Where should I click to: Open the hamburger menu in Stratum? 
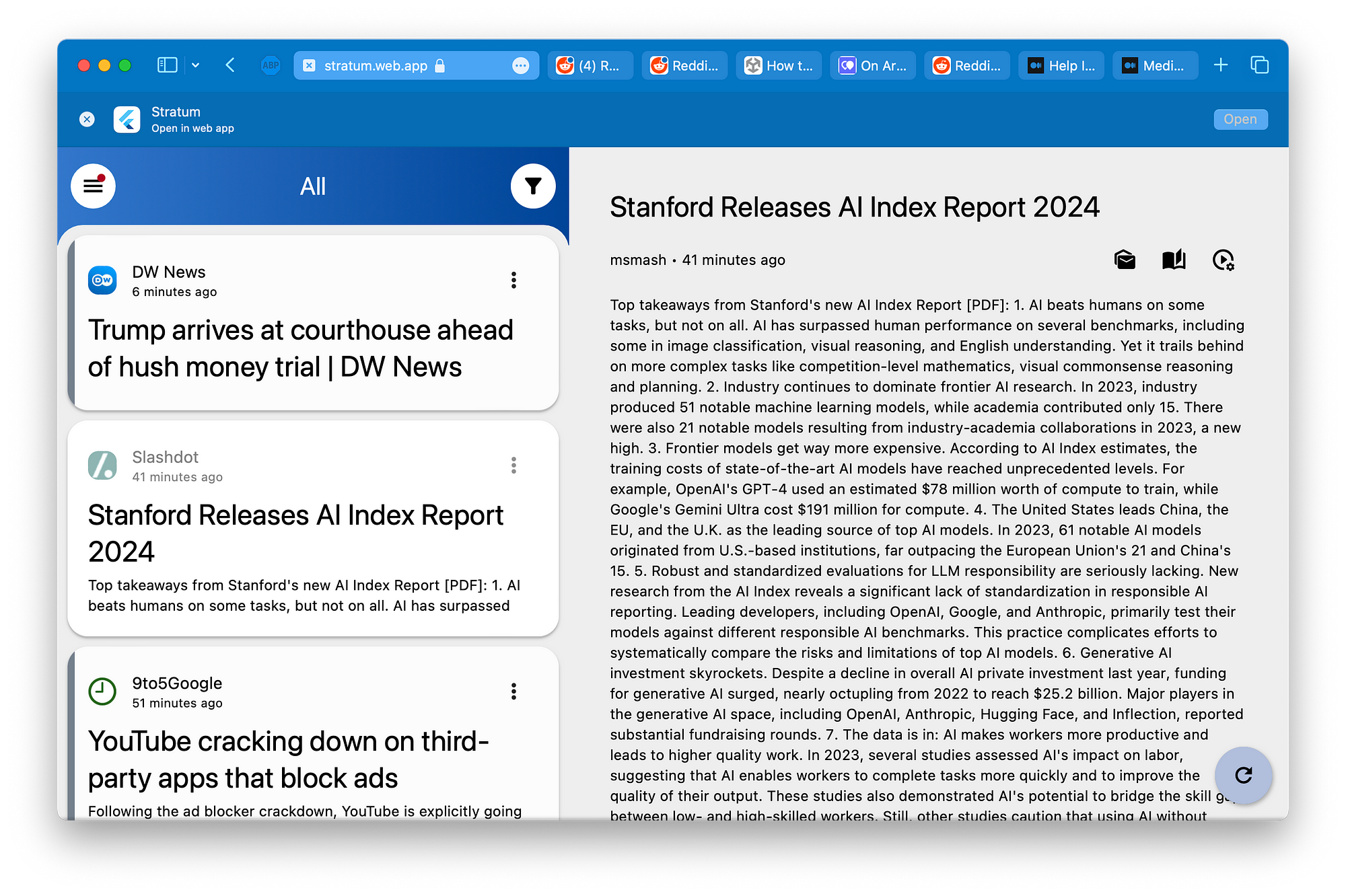pos(93,186)
